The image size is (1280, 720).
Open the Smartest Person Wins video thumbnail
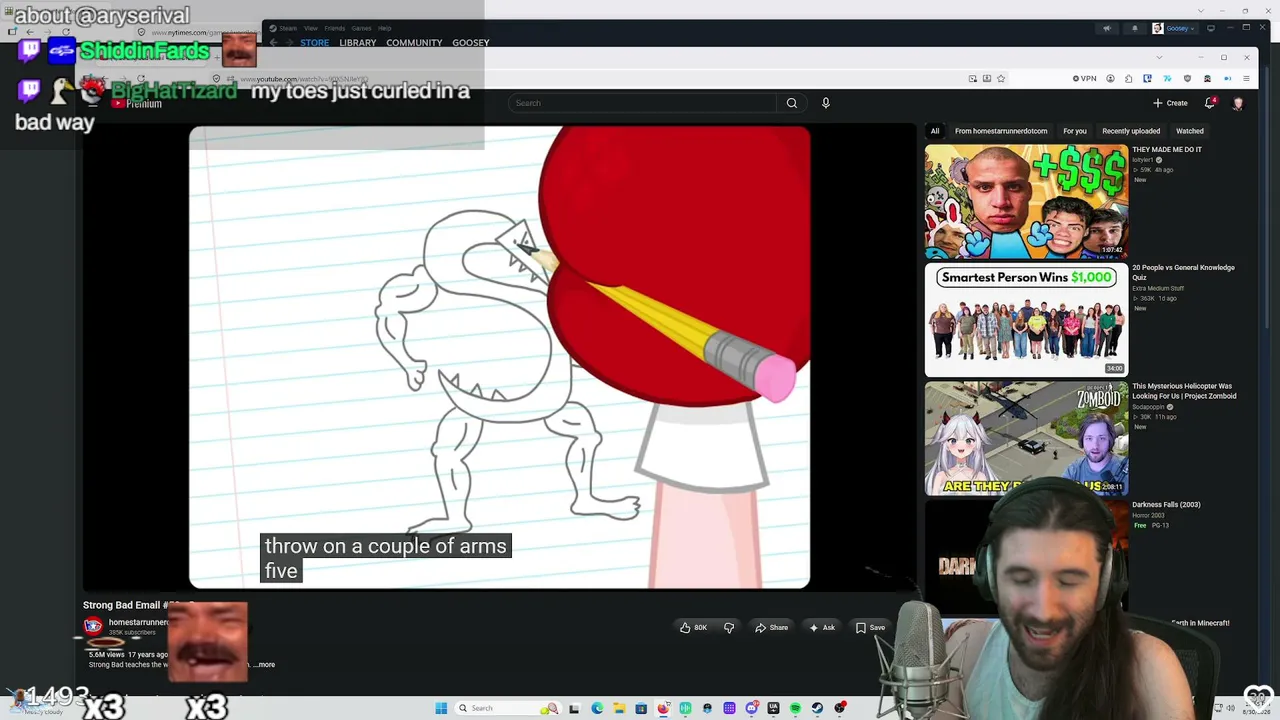point(1026,320)
